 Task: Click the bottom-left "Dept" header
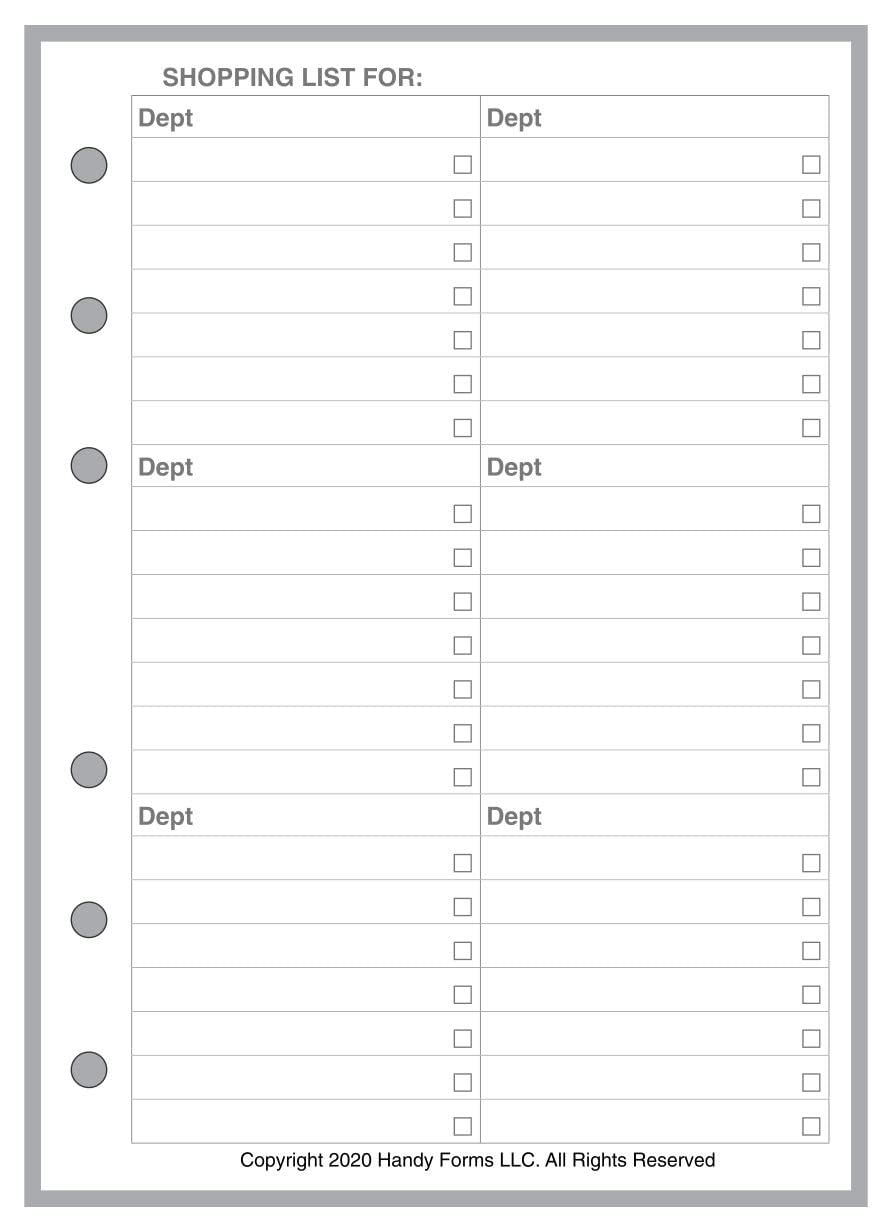click(x=166, y=816)
